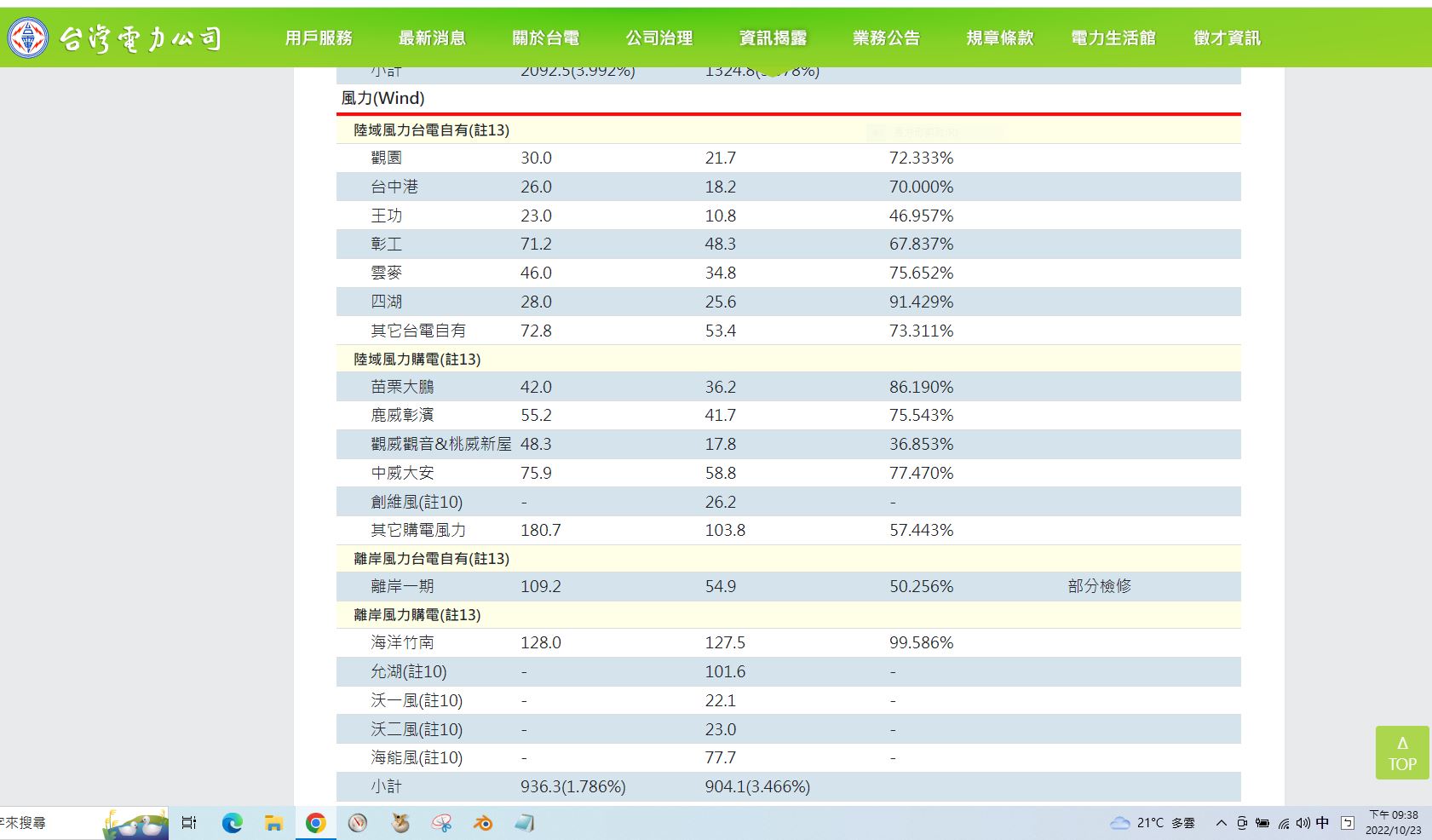The height and width of the screenshot is (840, 1432).
Task: Select the 觀園 row name
Action: click(387, 158)
